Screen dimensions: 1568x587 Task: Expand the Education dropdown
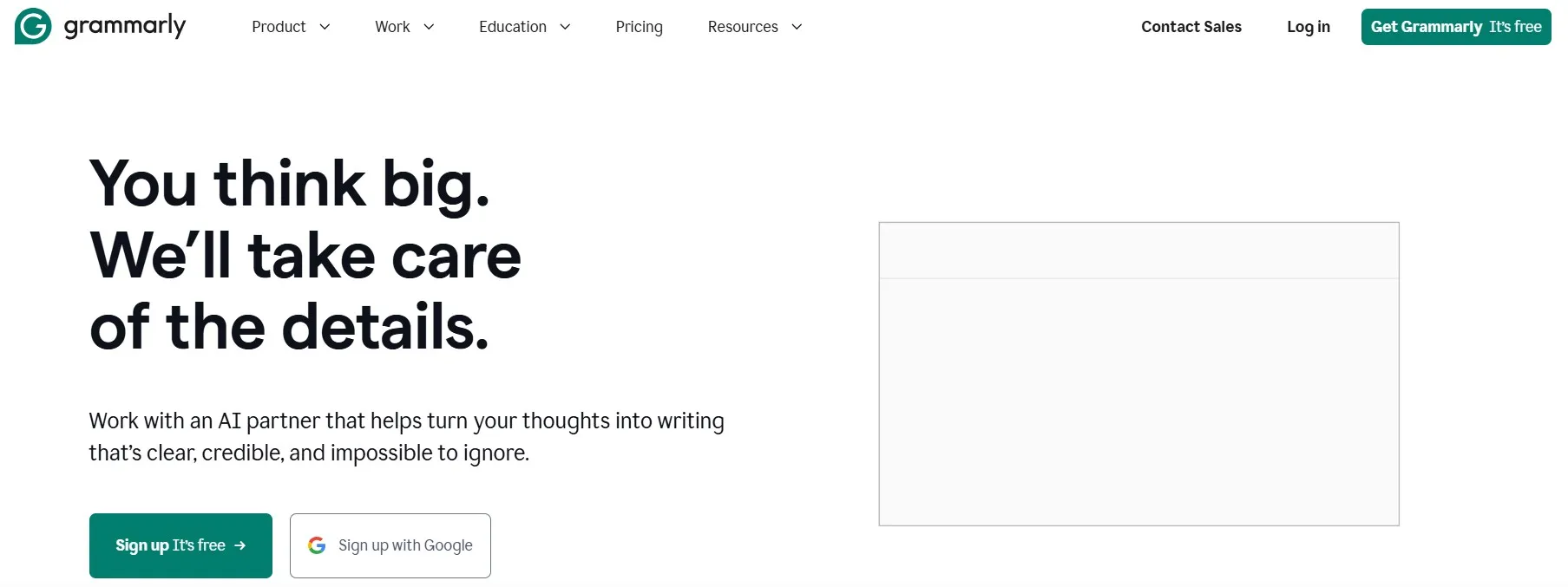pos(565,27)
